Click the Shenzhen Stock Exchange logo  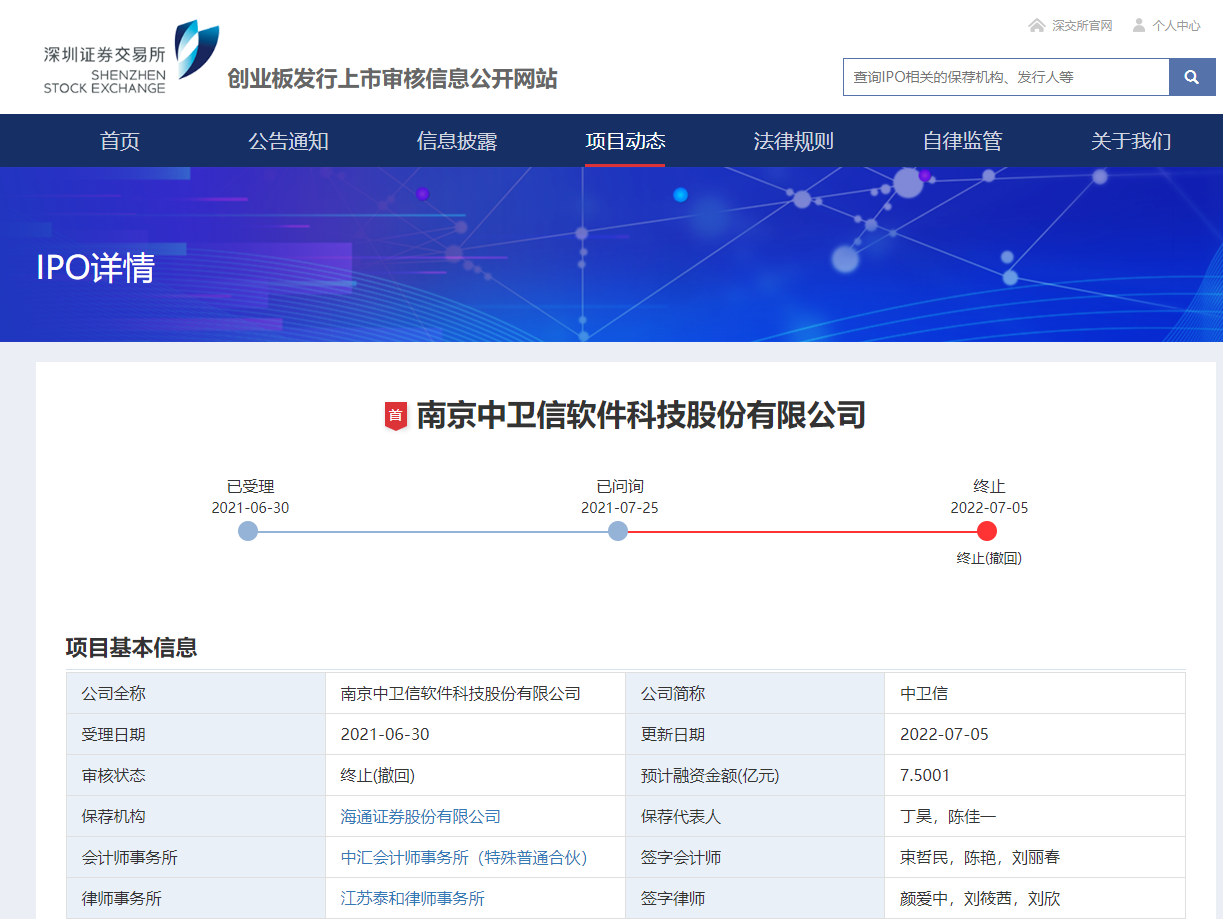pos(131,59)
